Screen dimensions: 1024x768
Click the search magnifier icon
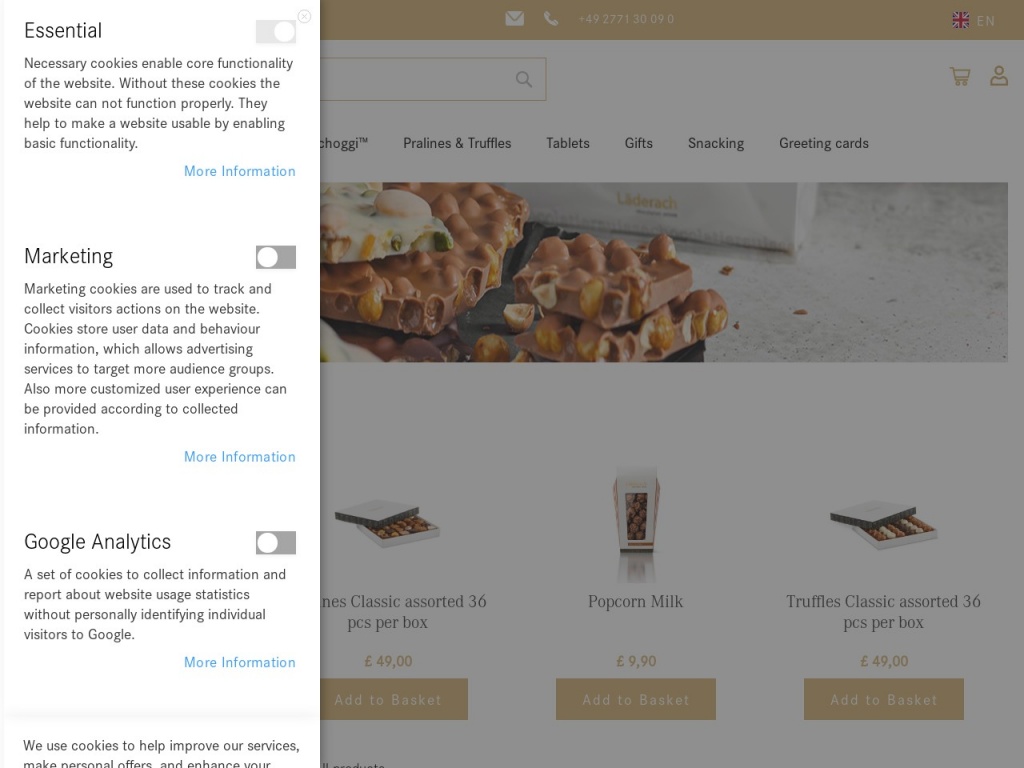pos(524,80)
